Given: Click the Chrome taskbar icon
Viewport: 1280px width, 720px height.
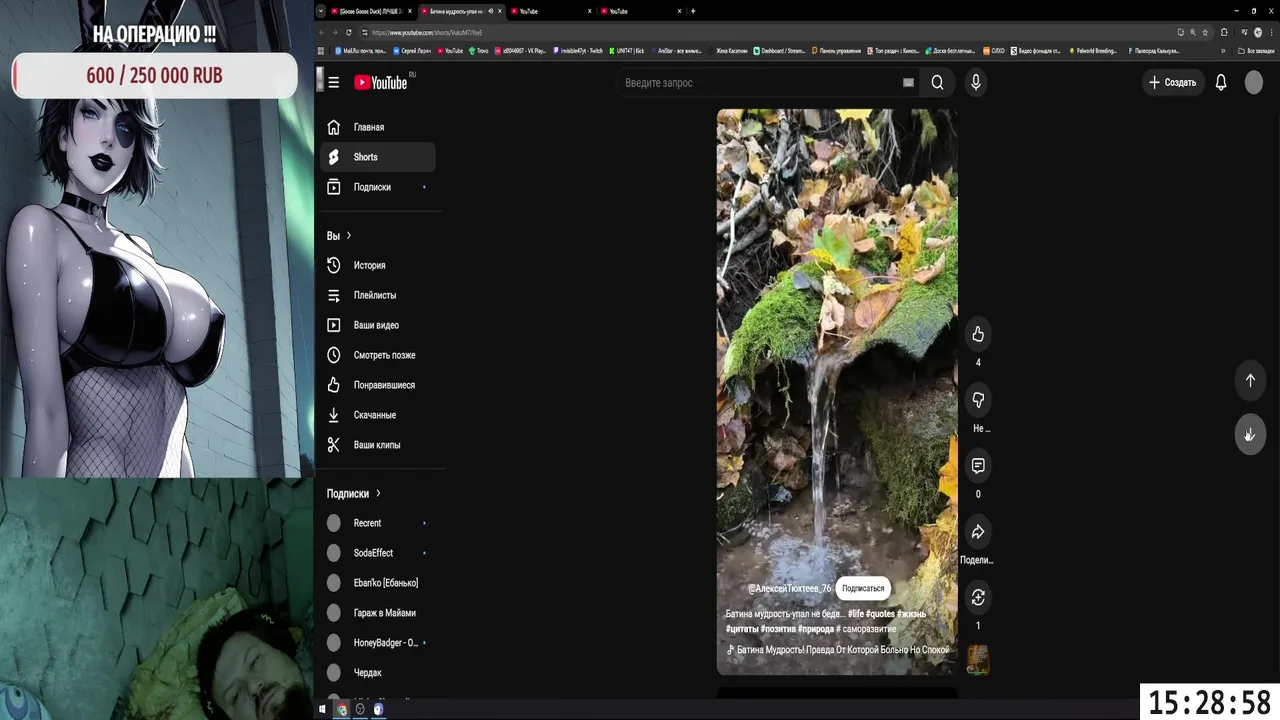Looking at the screenshot, I should (341, 709).
